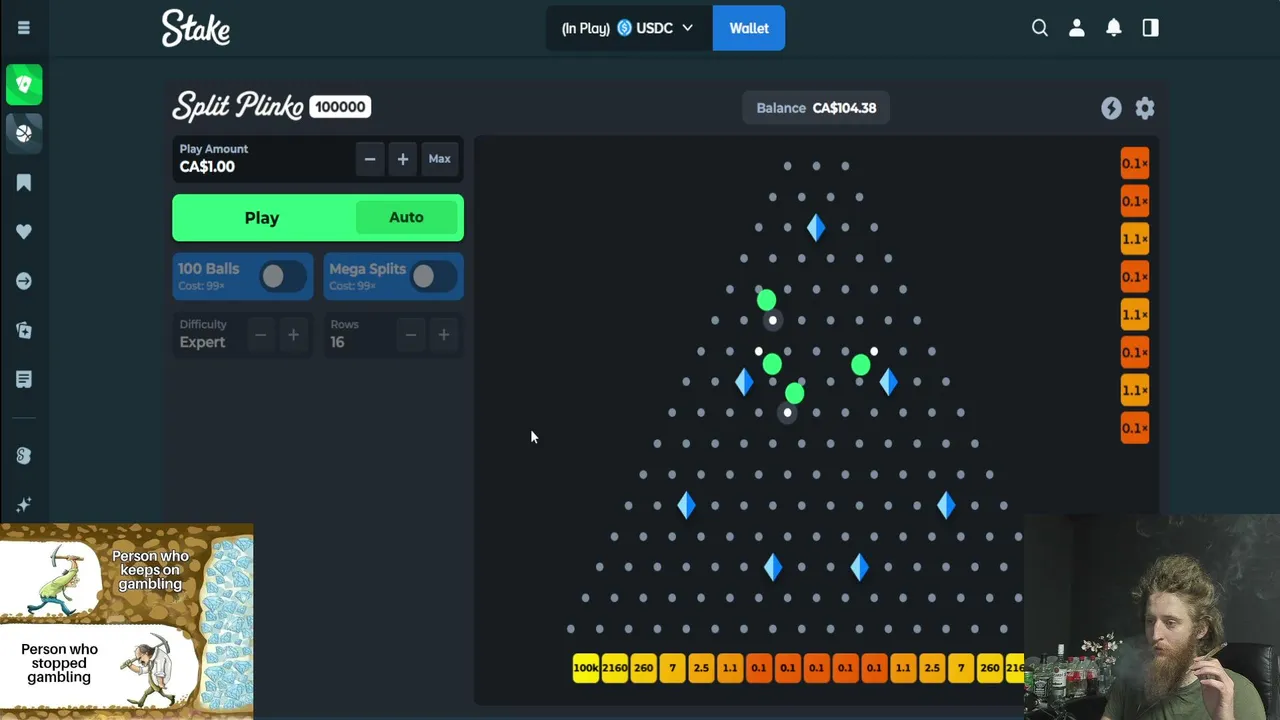Image resolution: width=1280 pixels, height=720 pixels.
Task: Raise the Difficulty with its plus button
Action: (293, 335)
